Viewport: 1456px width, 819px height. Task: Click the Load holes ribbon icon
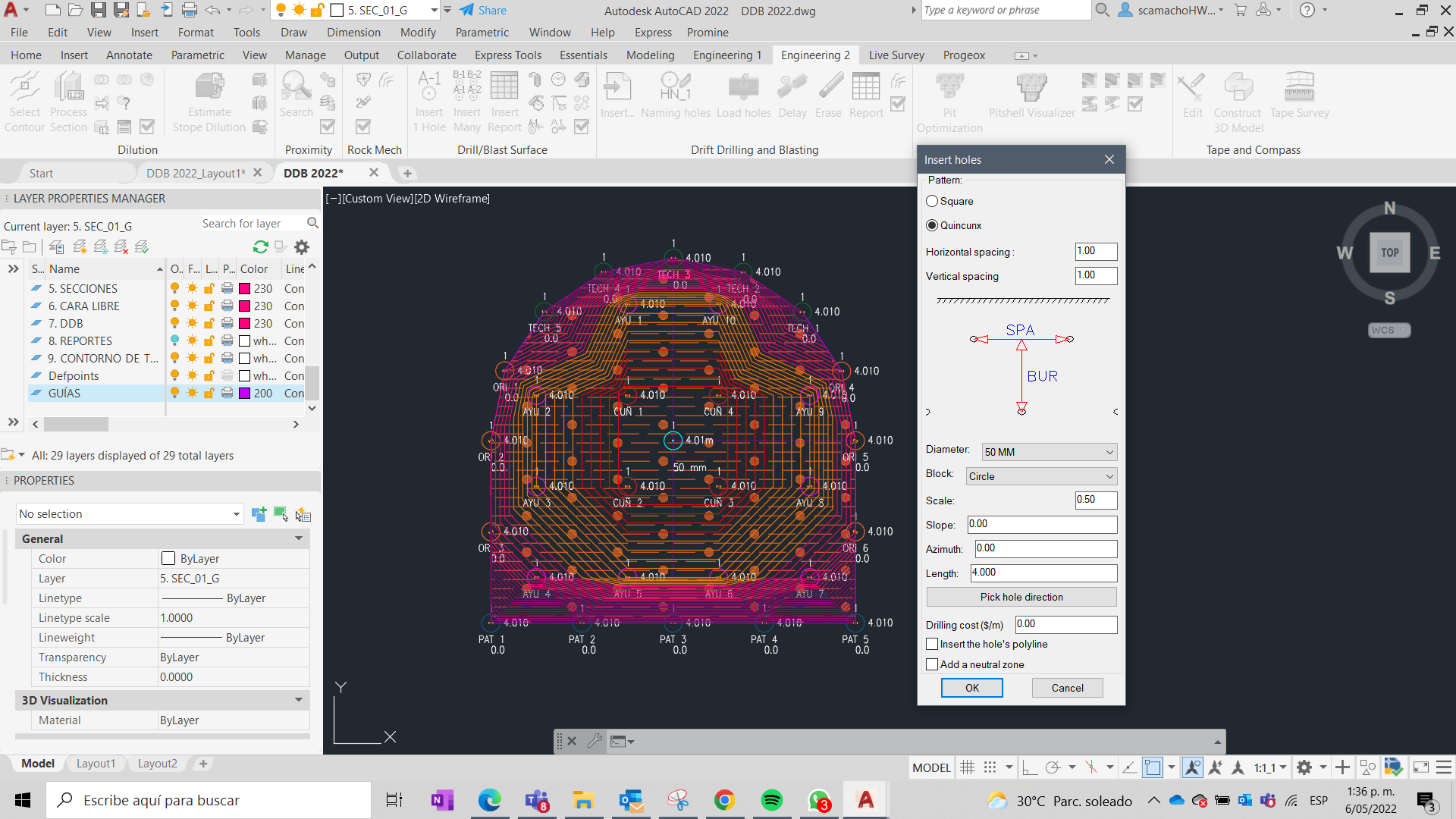coord(743,88)
